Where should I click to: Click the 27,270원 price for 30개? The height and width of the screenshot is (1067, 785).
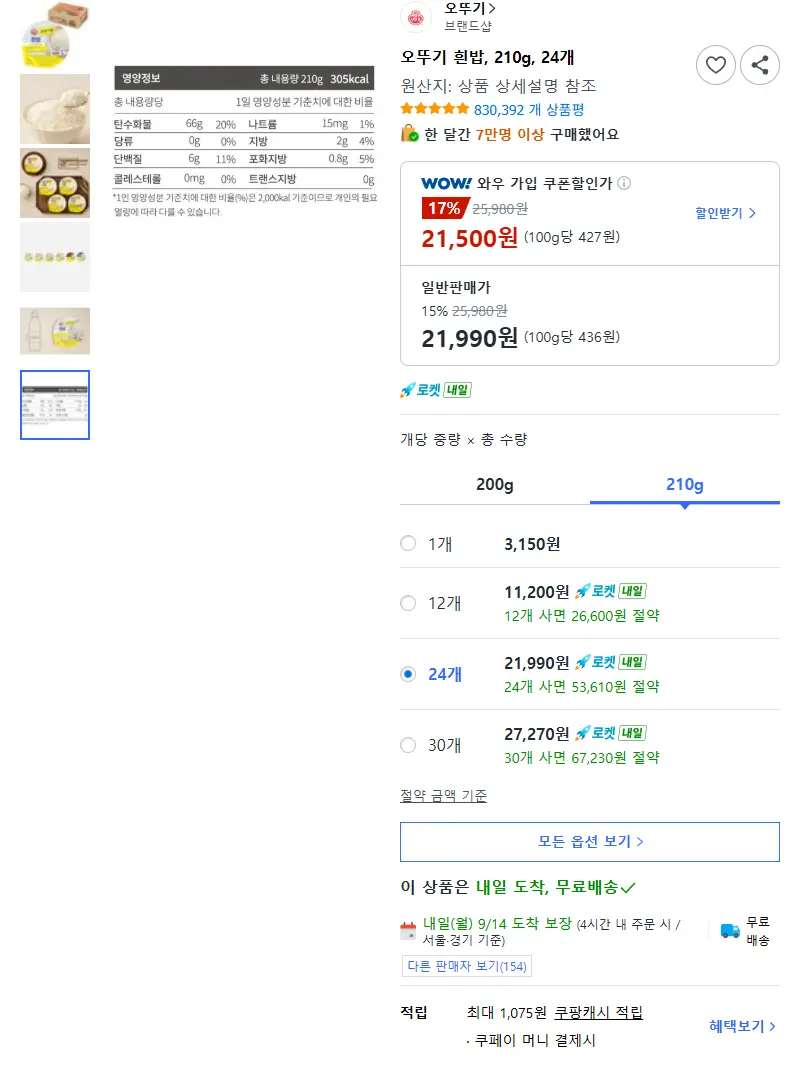536,734
